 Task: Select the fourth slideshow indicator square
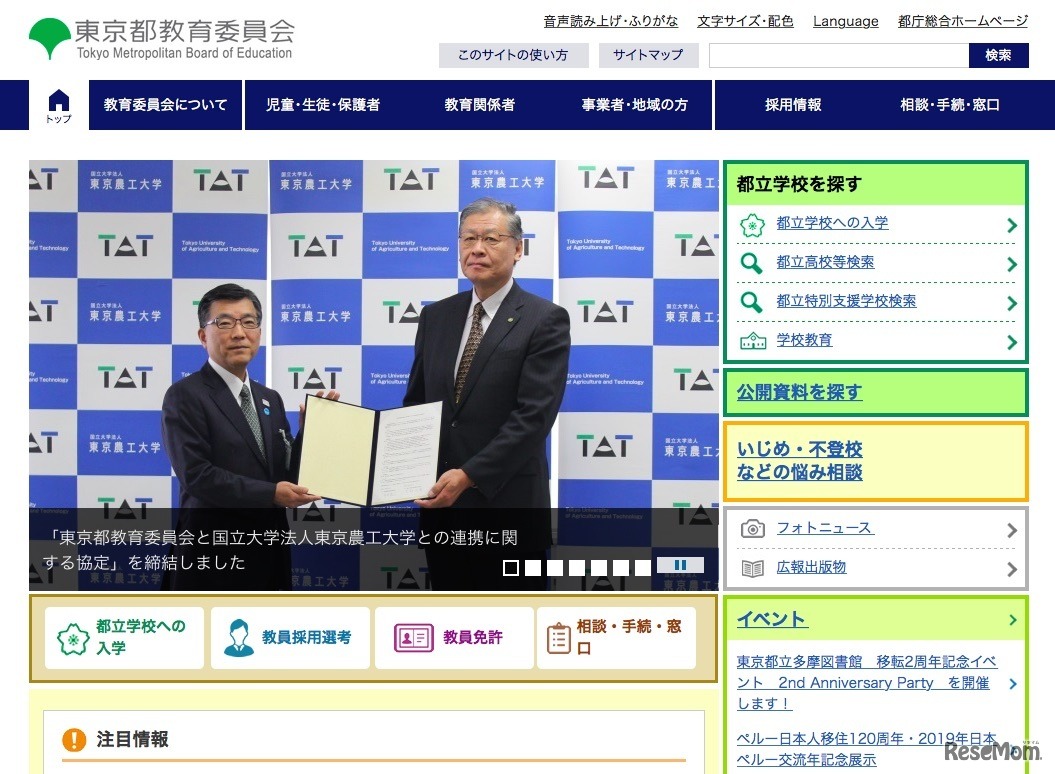[x=577, y=568]
